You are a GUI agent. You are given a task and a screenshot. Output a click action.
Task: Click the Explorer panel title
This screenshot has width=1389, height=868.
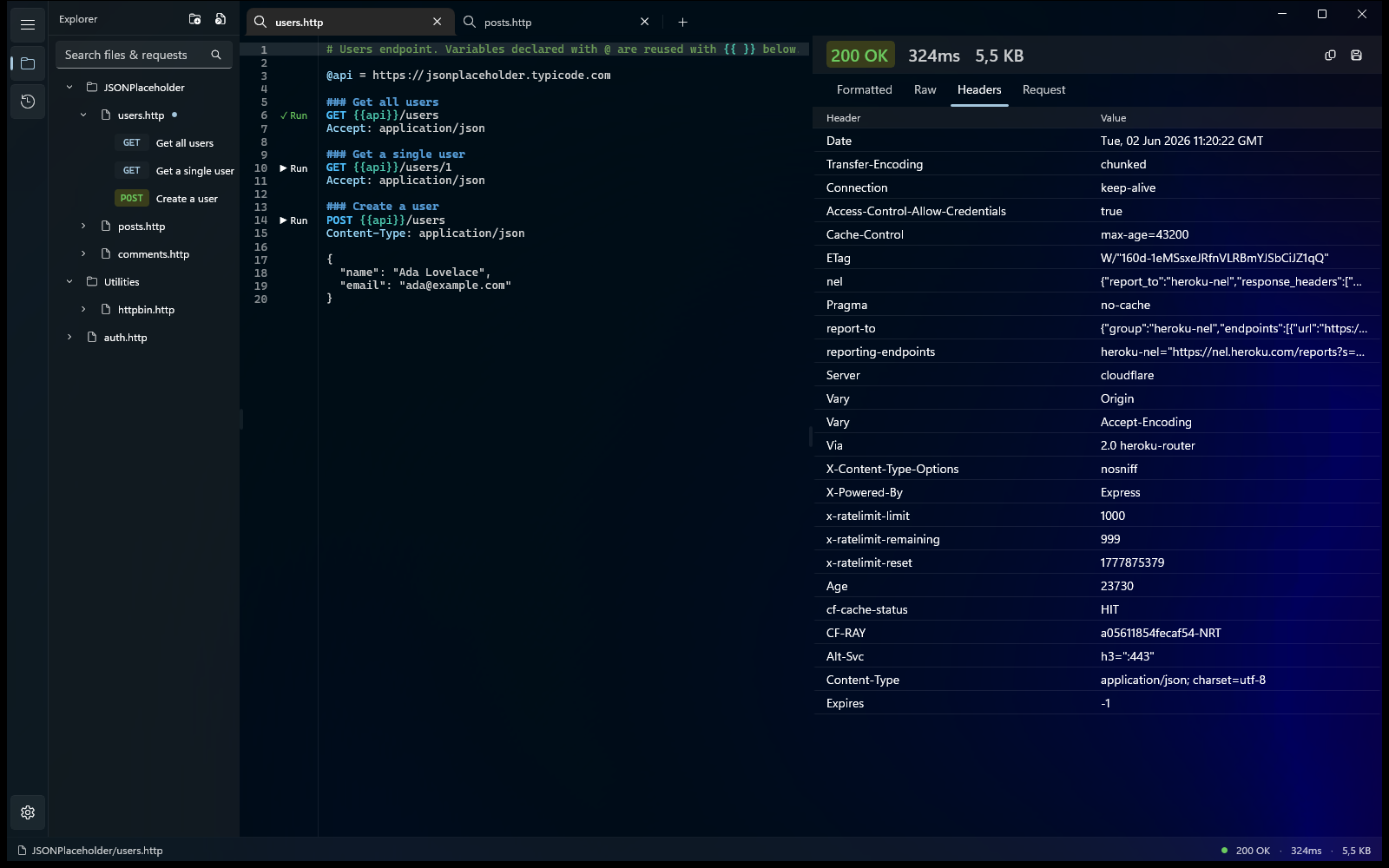point(78,19)
